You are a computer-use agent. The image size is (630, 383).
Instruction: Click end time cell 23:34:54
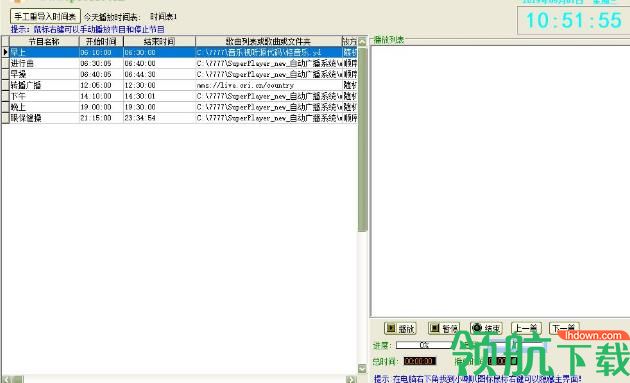159,118
